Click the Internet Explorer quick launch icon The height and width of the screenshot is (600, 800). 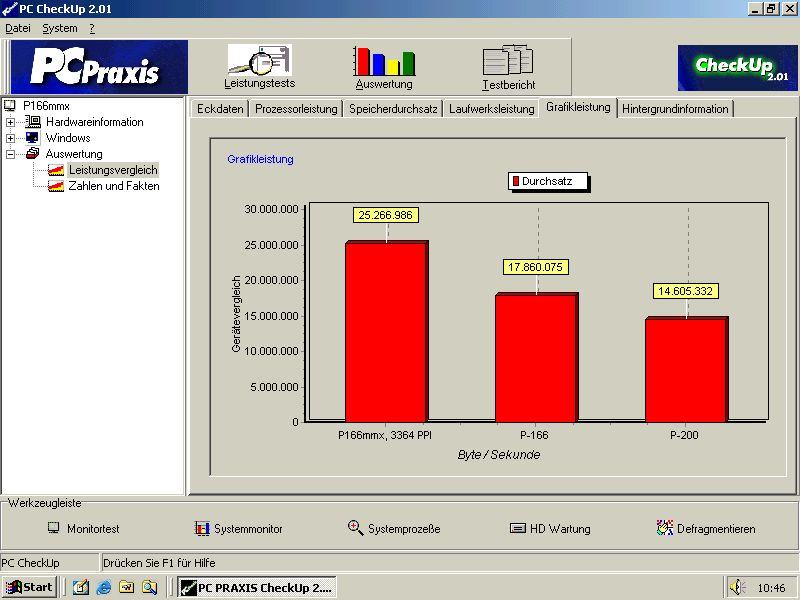click(104, 587)
